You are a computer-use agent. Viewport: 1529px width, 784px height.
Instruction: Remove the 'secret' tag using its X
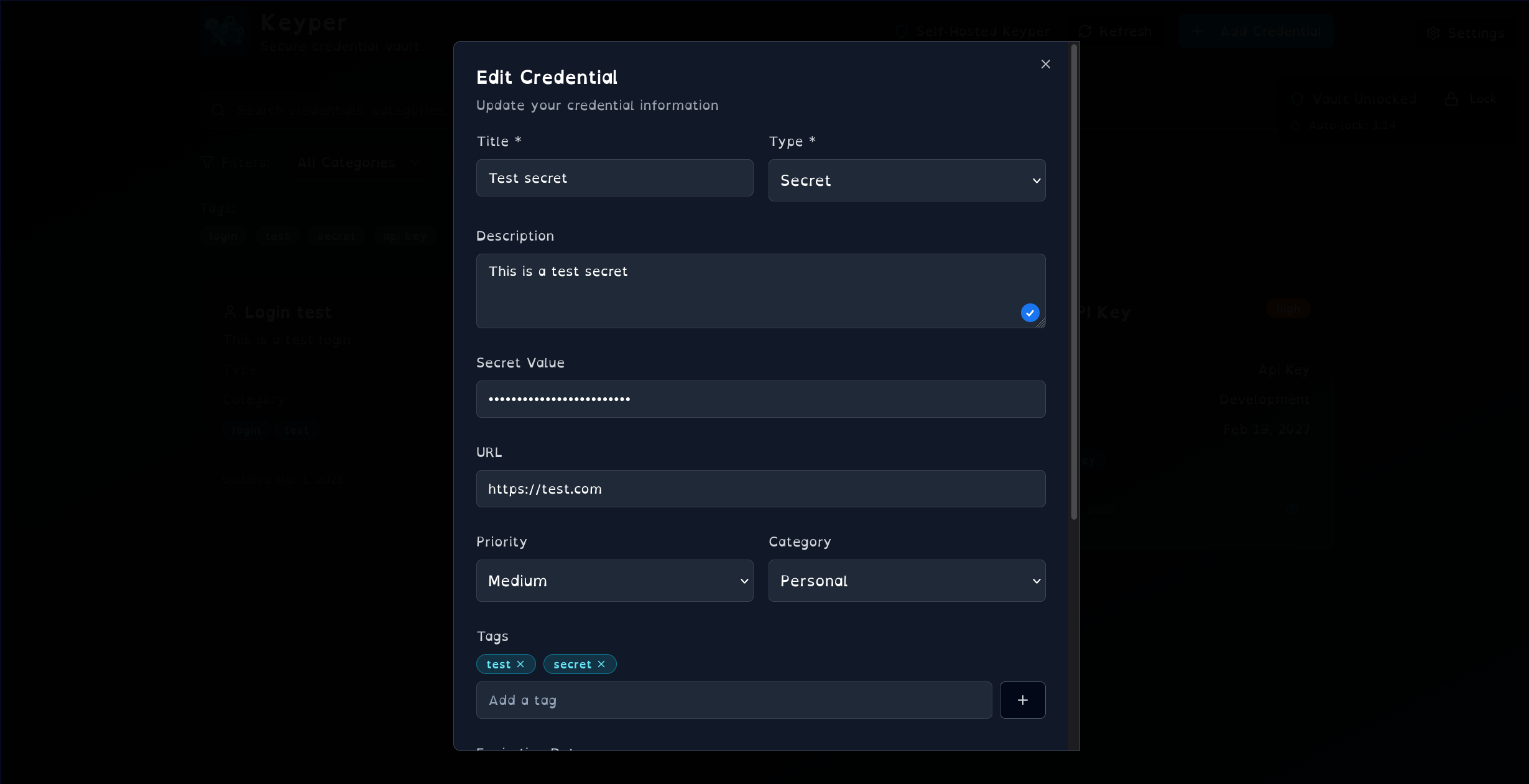[601, 664]
